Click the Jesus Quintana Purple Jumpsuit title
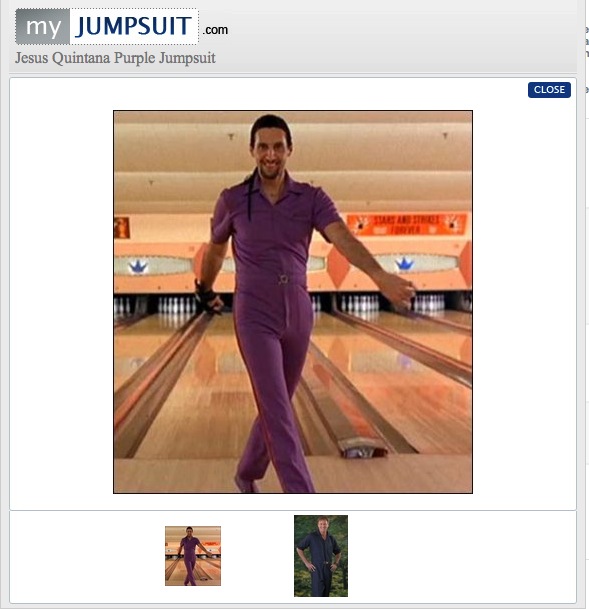Viewport: 589px width, 609px height. point(115,58)
